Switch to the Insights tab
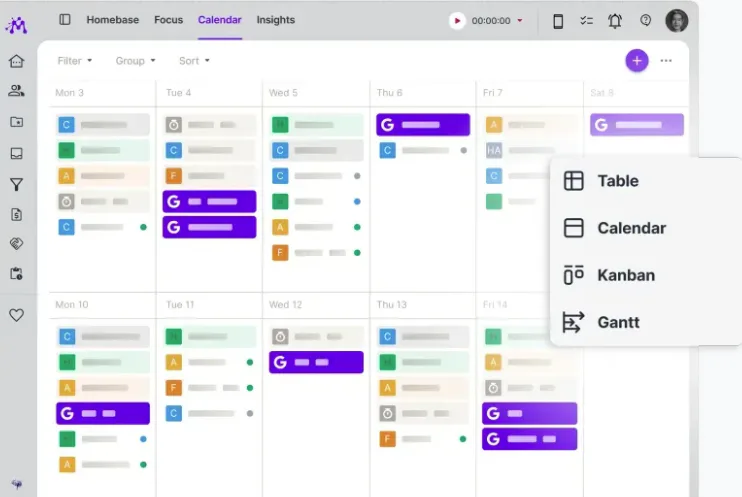The image size is (742, 497). (x=275, y=20)
